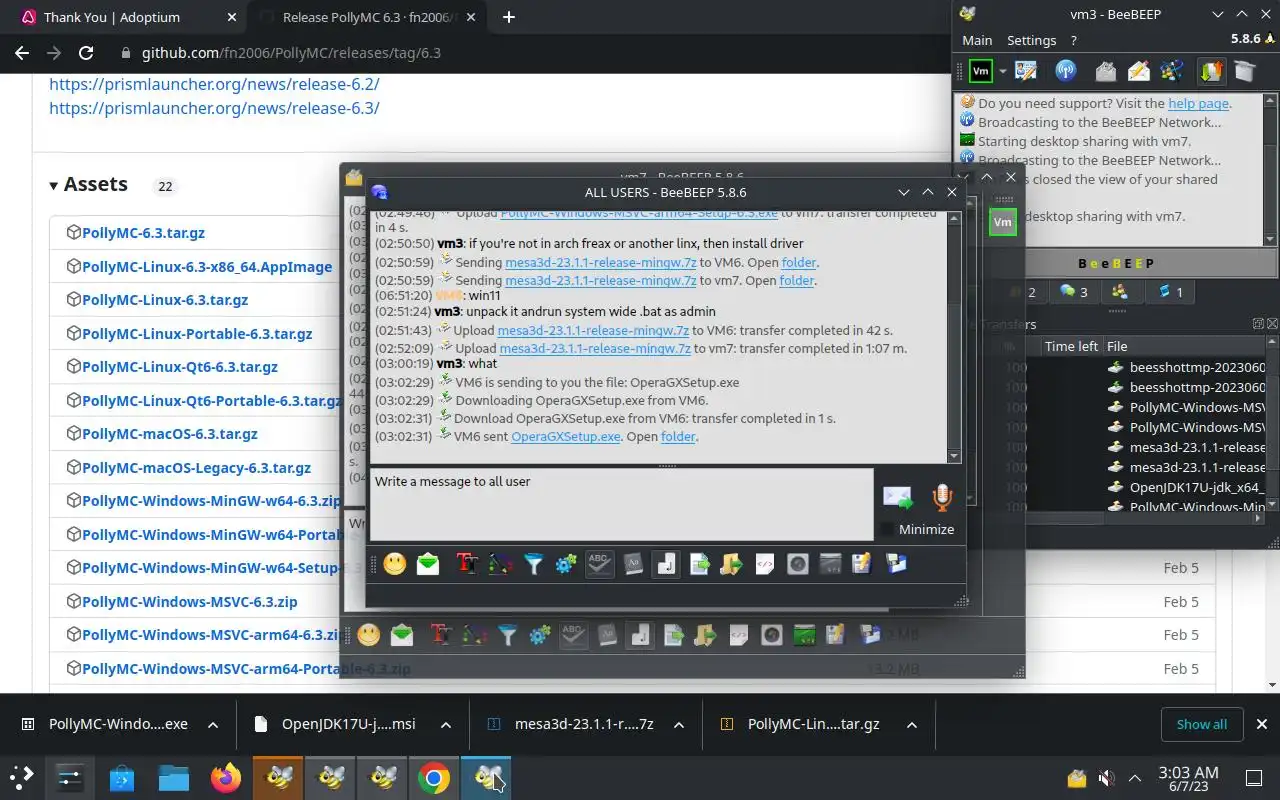Toggle word completion dictionary in ALL USERS toolbar
The height and width of the screenshot is (800, 1280).
tap(632, 564)
